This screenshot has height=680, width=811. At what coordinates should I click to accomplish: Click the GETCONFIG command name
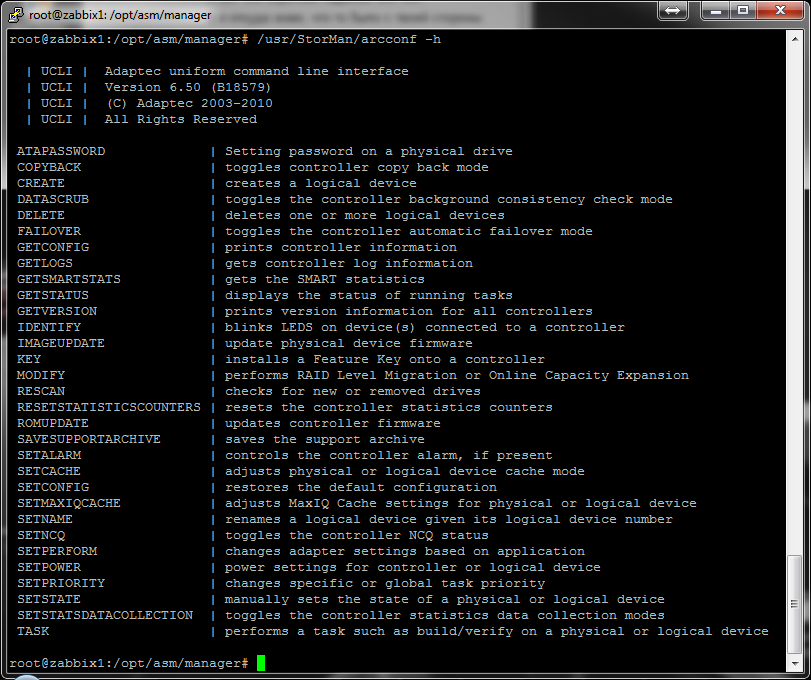[x=53, y=248]
